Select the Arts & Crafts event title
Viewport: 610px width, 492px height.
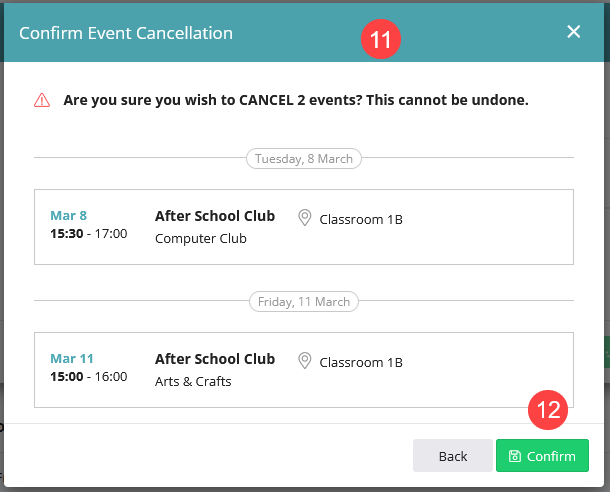click(x=193, y=382)
